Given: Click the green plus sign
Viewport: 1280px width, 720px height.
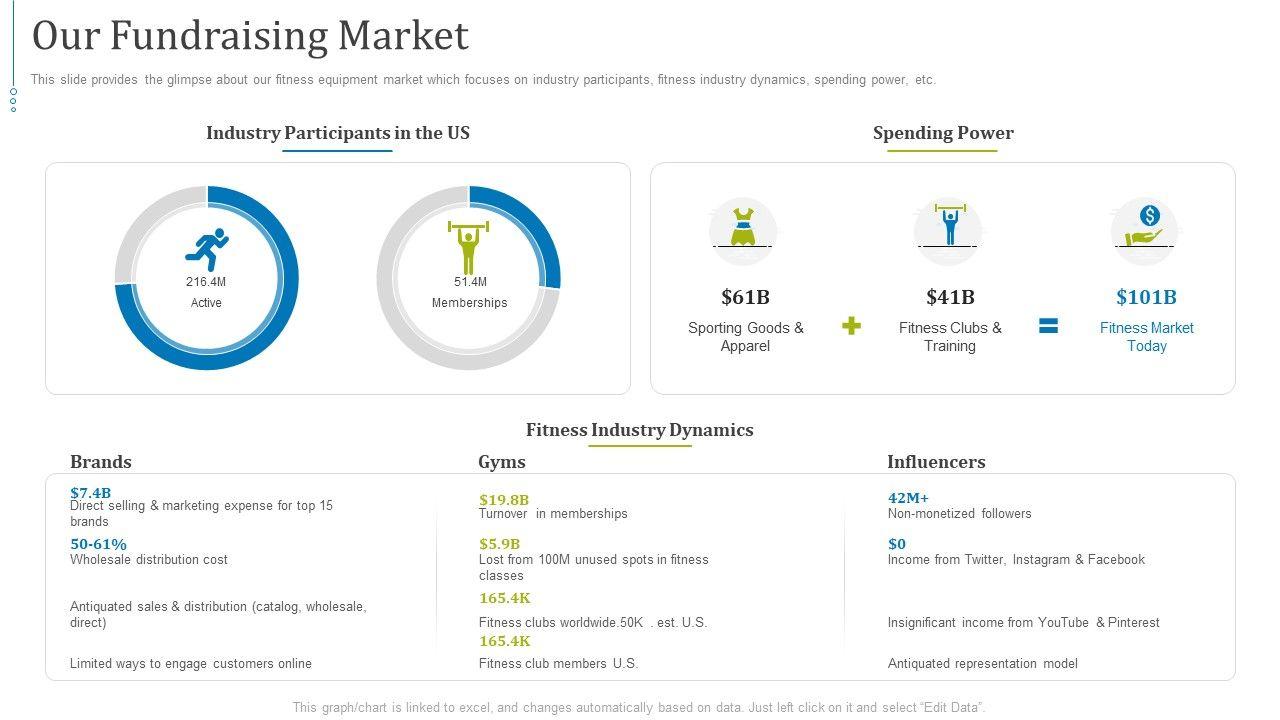Looking at the screenshot, I should [851, 326].
